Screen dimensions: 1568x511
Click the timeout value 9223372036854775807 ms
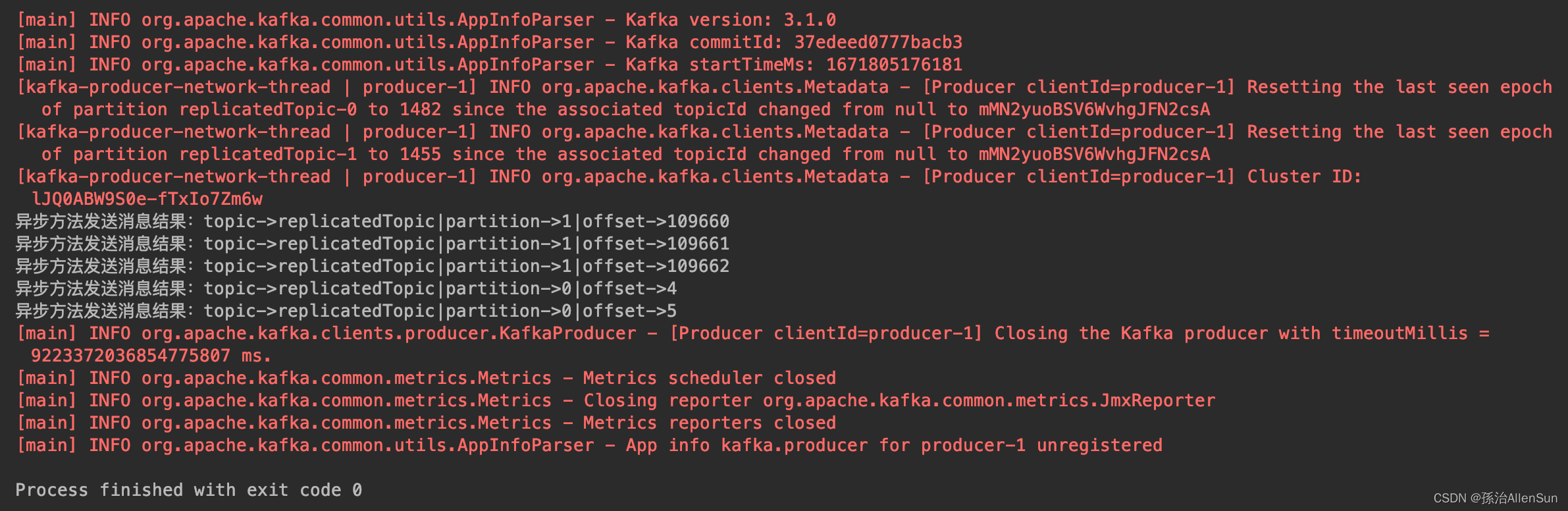151,356
